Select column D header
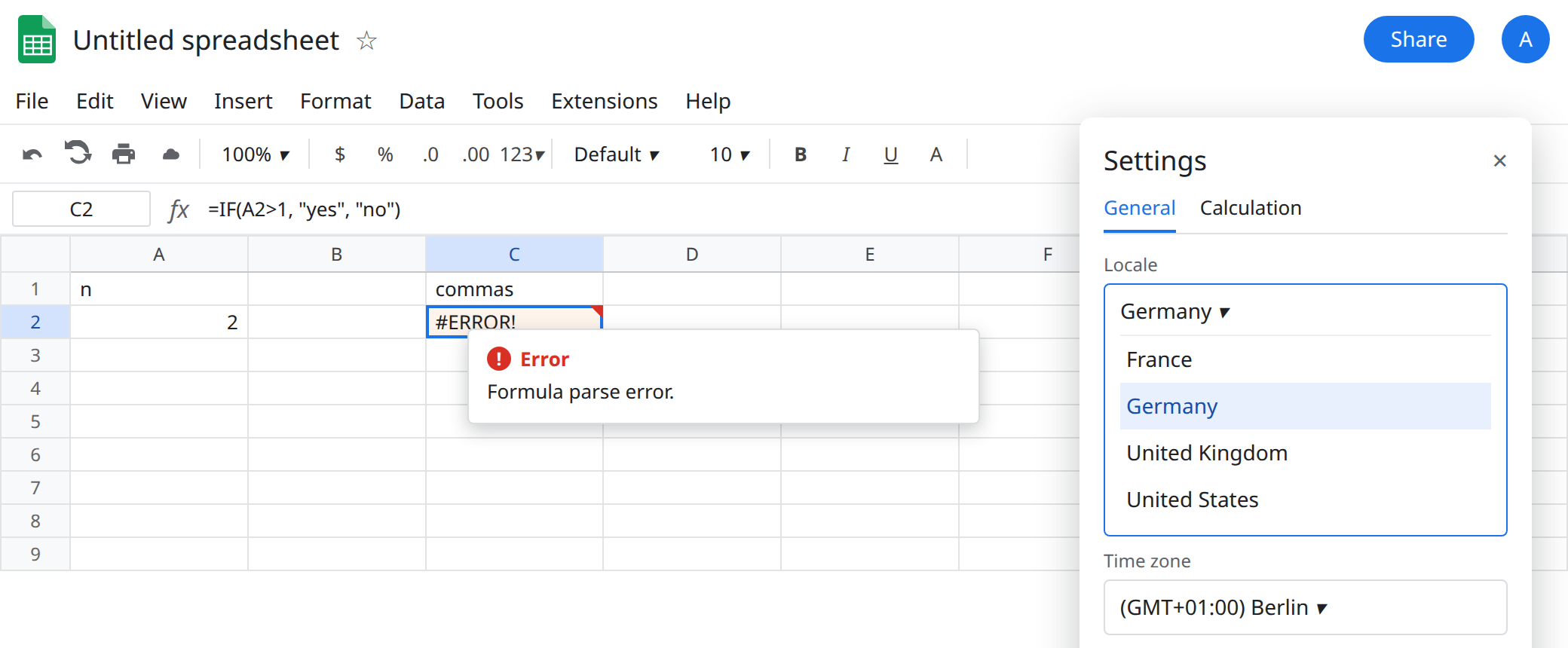 pos(692,254)
